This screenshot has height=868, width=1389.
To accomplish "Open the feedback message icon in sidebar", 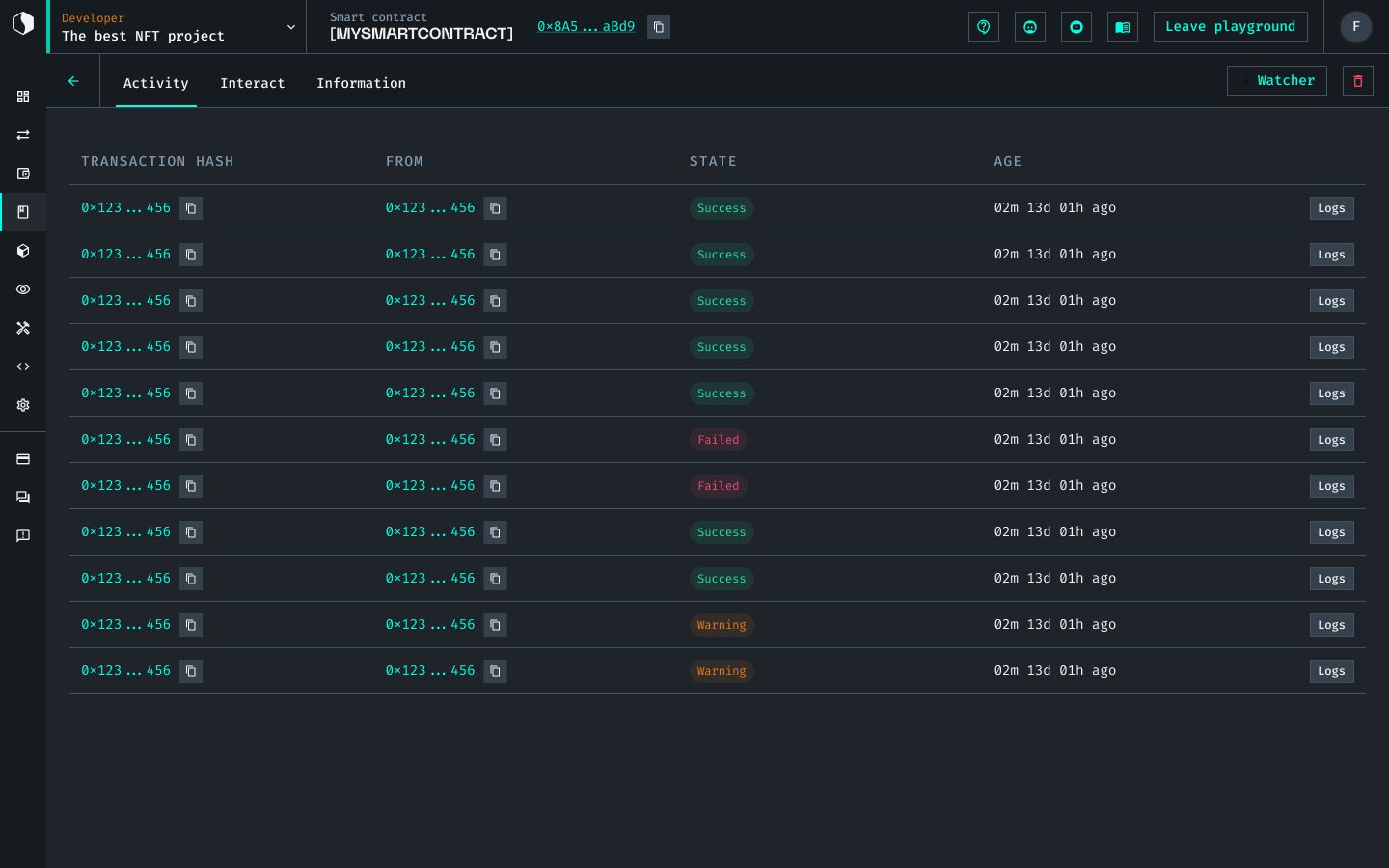I will pyautogui.click(x=23, y=536).
